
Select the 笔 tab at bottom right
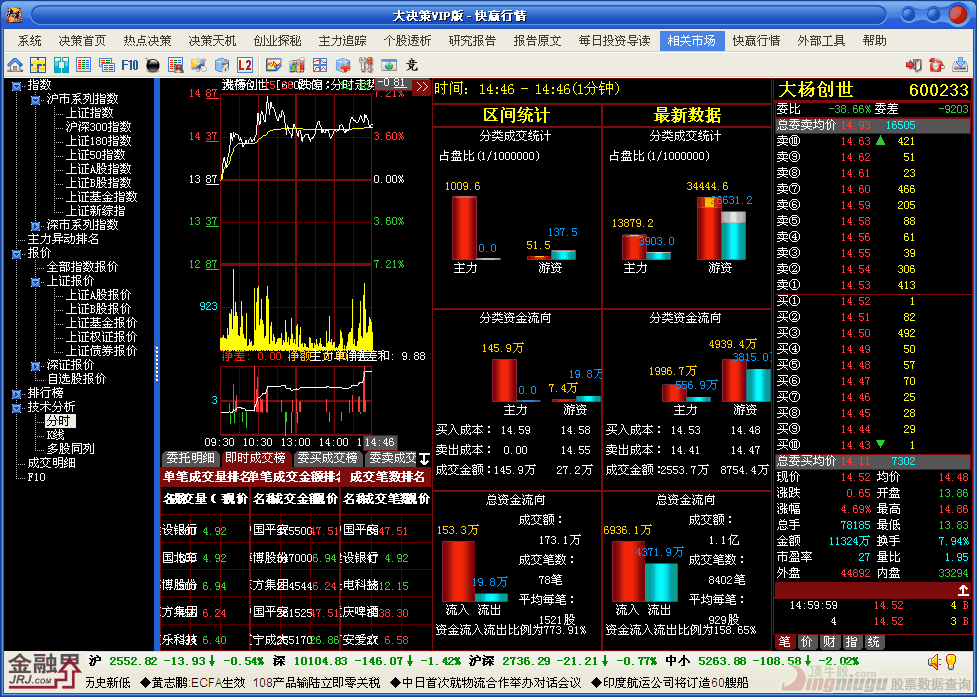coord(784,642)
